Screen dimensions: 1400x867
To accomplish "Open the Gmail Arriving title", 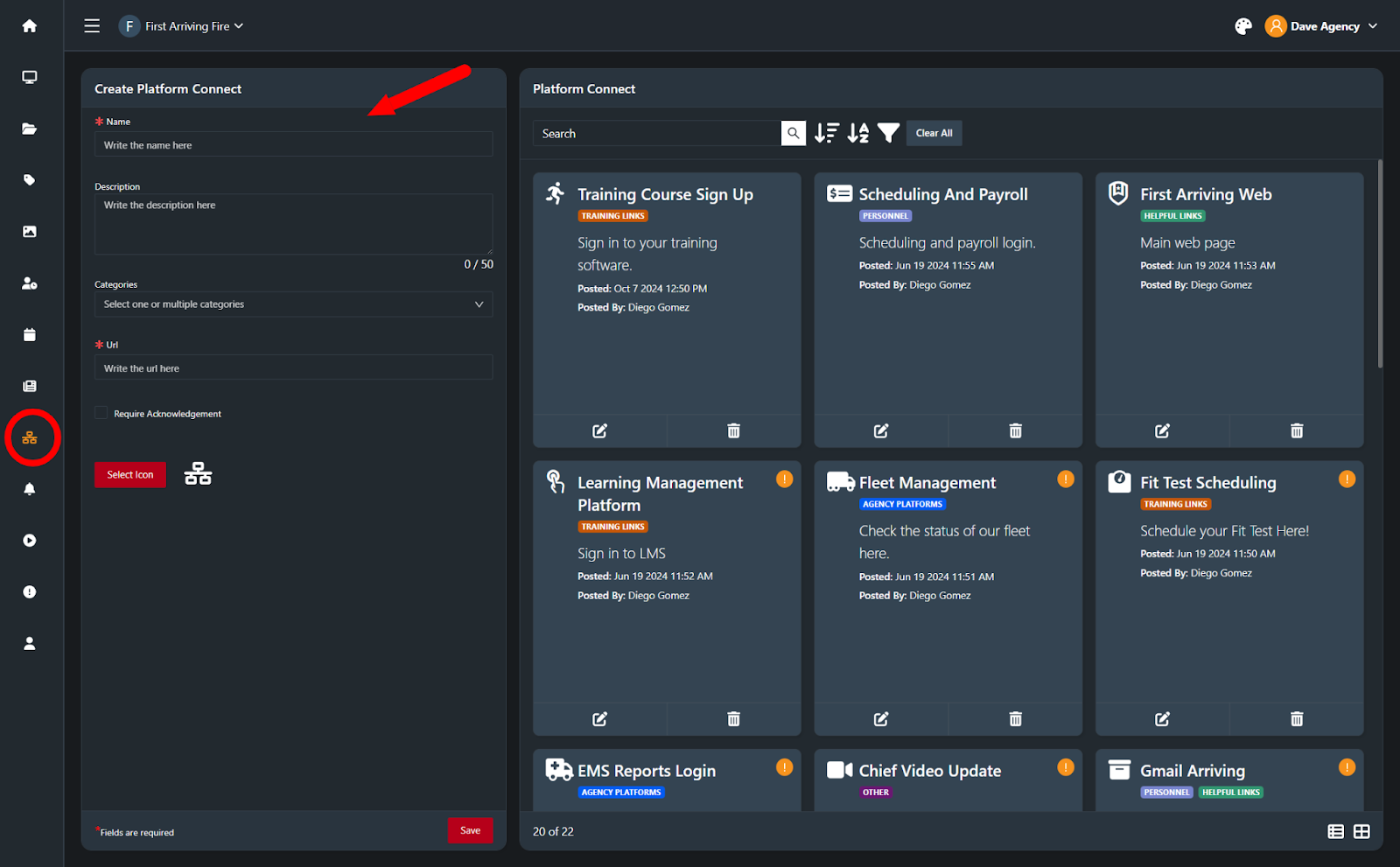I will point(1193,771).
